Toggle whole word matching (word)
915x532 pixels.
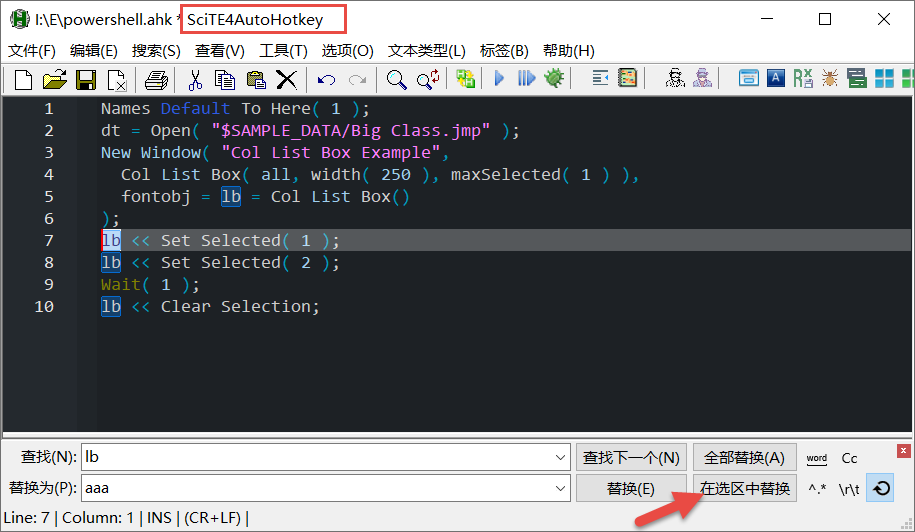click(x=816, y=458)
